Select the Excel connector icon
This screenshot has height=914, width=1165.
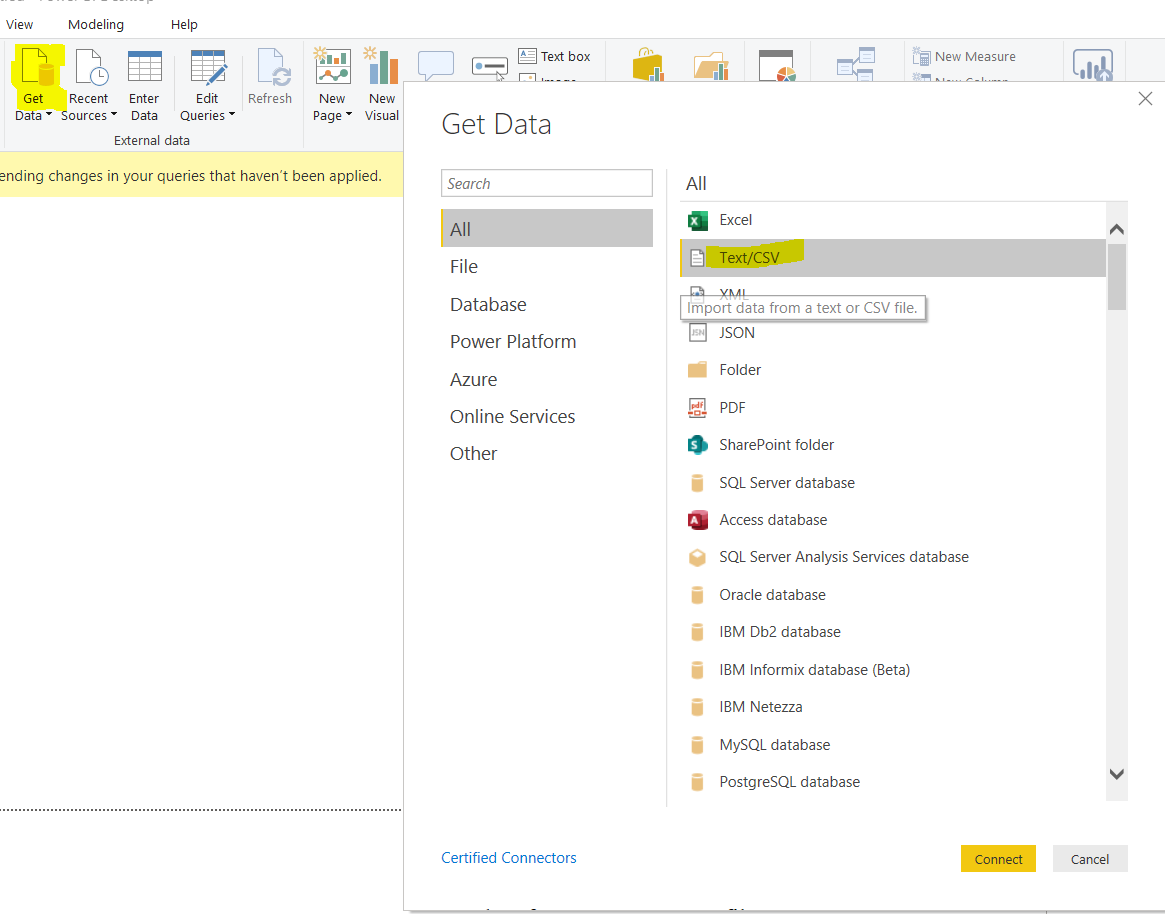(698, 220)
